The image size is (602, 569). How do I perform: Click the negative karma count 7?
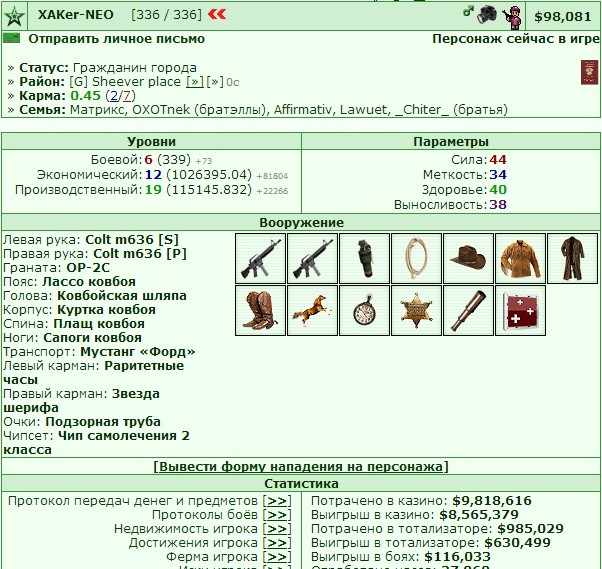tap(127, 96)
